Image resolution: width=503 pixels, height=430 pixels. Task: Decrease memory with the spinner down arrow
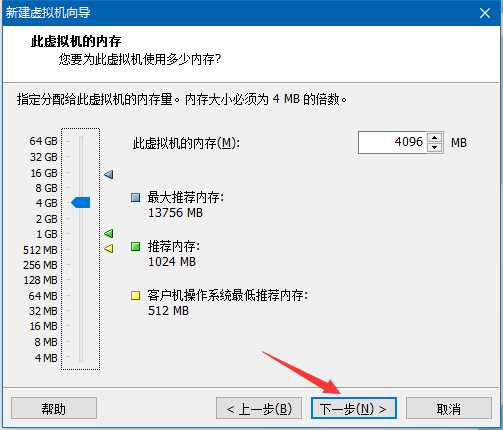tap(435, 147)
